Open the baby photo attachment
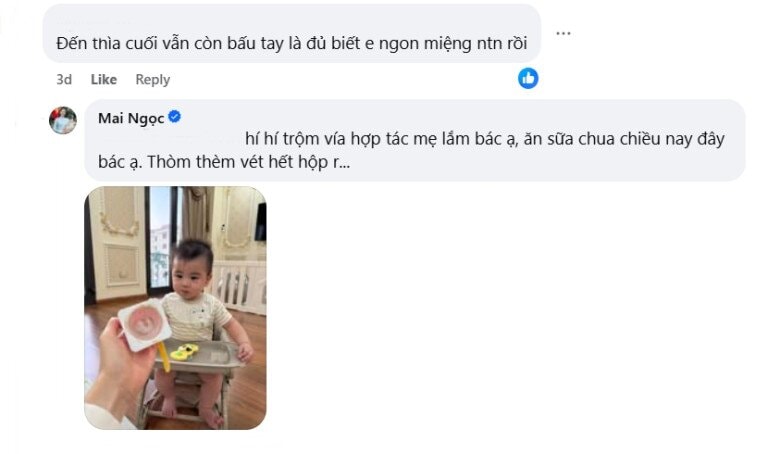This screenshot has width=780, height=454. (x=175, y=307)
